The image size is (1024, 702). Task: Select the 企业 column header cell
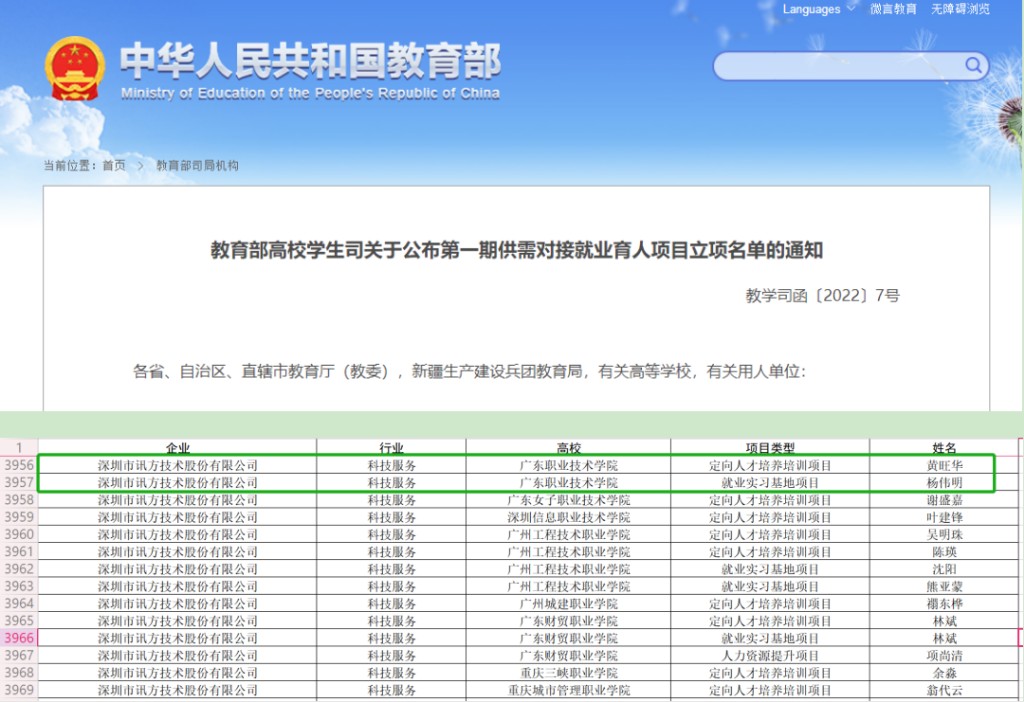tap(178, 447)
